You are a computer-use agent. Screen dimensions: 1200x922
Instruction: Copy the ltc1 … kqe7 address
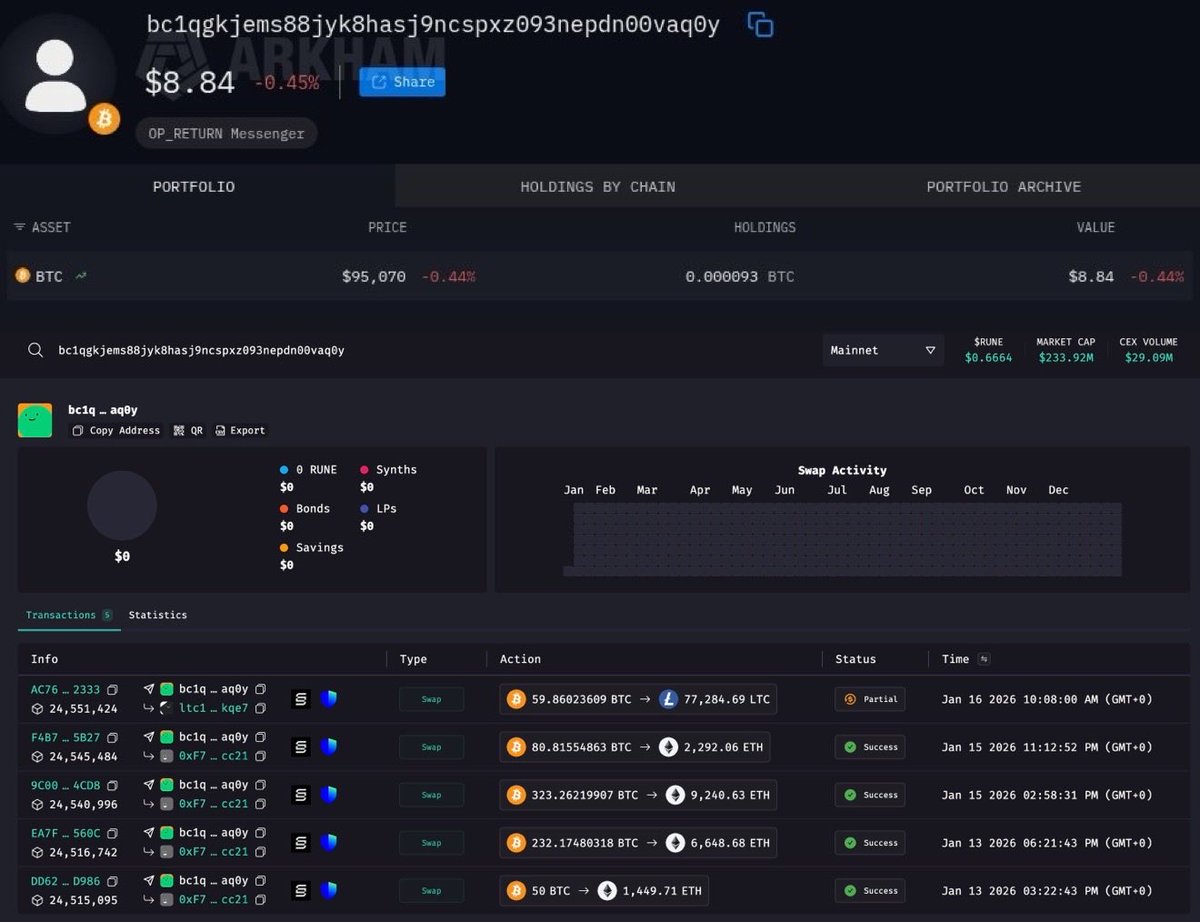(x=260, y=708)
